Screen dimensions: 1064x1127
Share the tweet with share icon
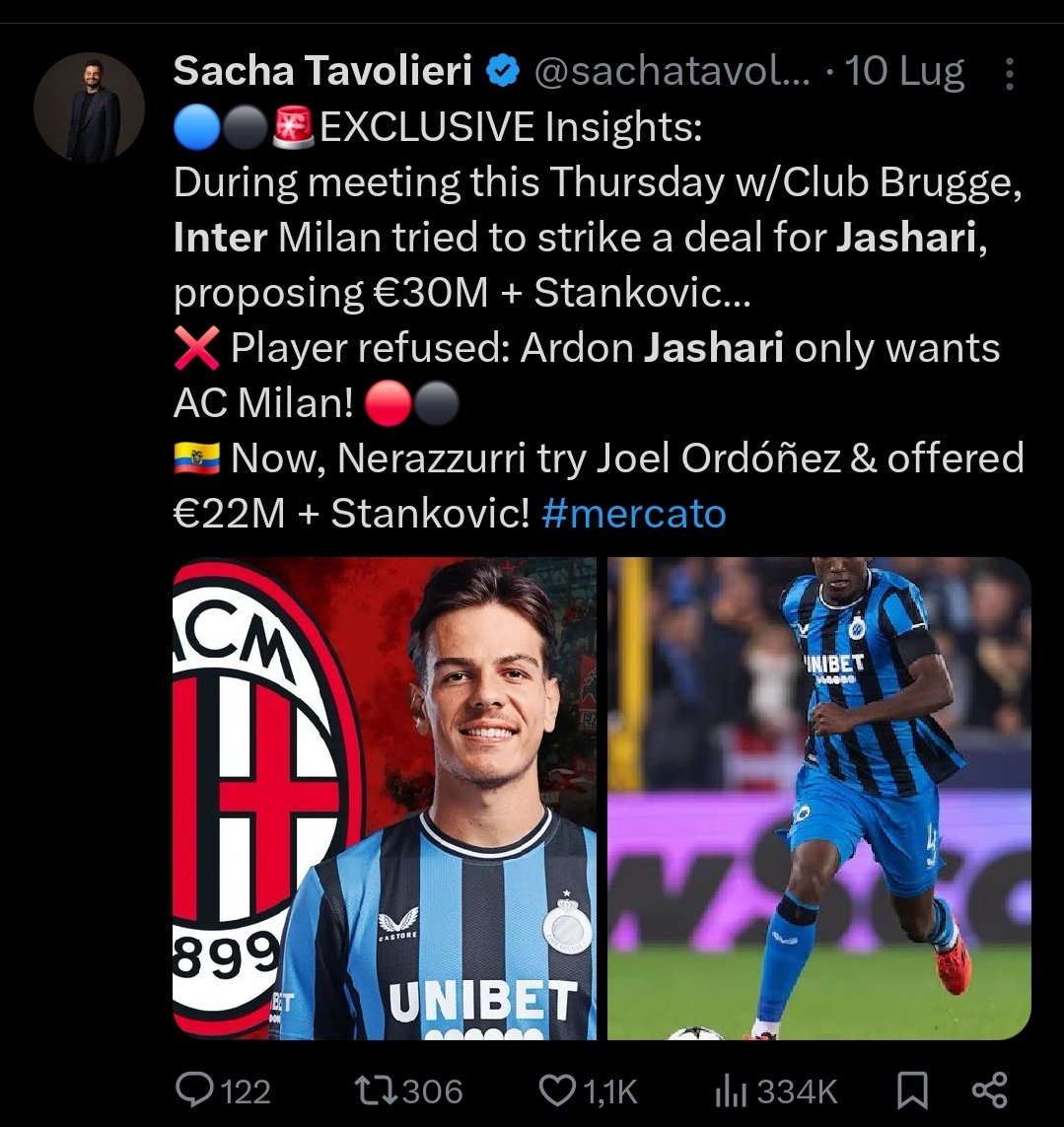pyautogui.click(x=989, y=1091)
